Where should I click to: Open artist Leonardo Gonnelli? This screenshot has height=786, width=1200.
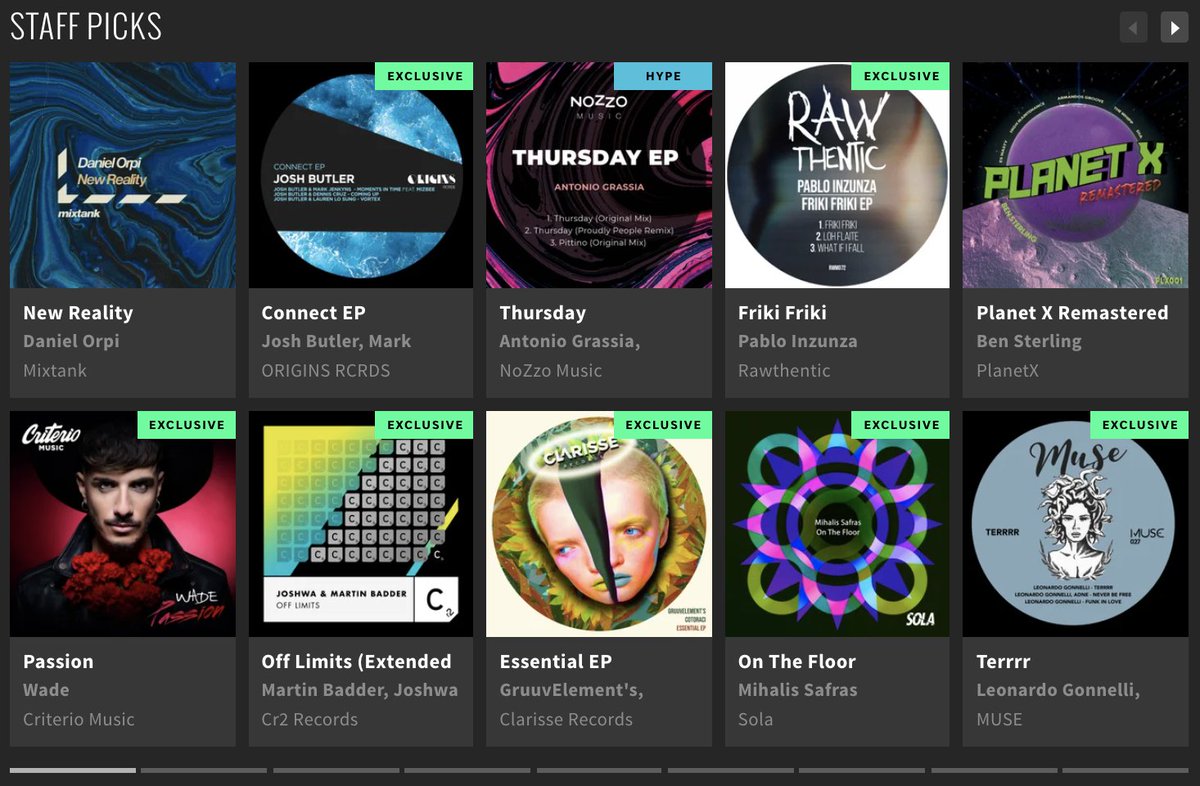(1058, 690)
